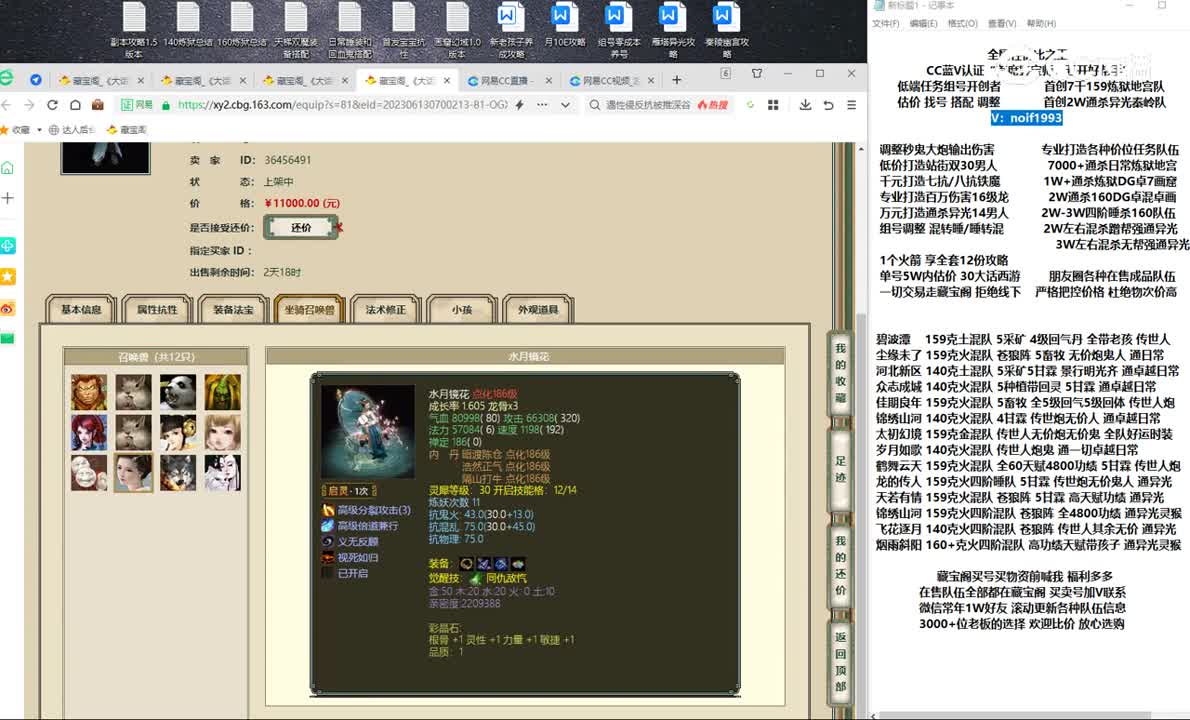Open the 副本攻略1.5版本 desktop file
The image size is (1190, 720).
pos(134,30)
